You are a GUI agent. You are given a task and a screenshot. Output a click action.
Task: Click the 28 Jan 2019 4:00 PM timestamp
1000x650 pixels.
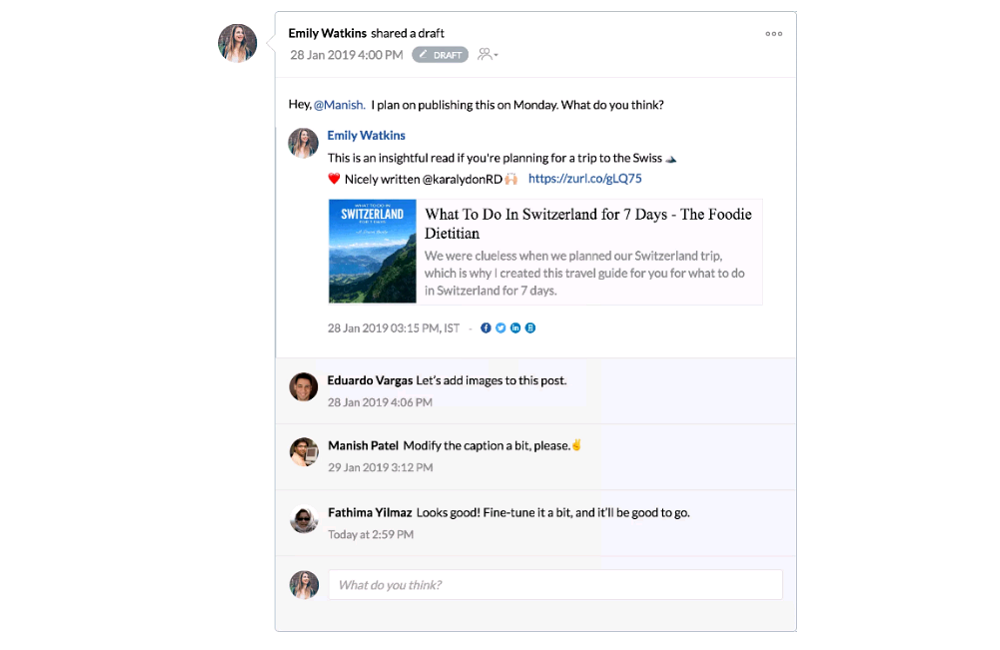click(346, 55)
